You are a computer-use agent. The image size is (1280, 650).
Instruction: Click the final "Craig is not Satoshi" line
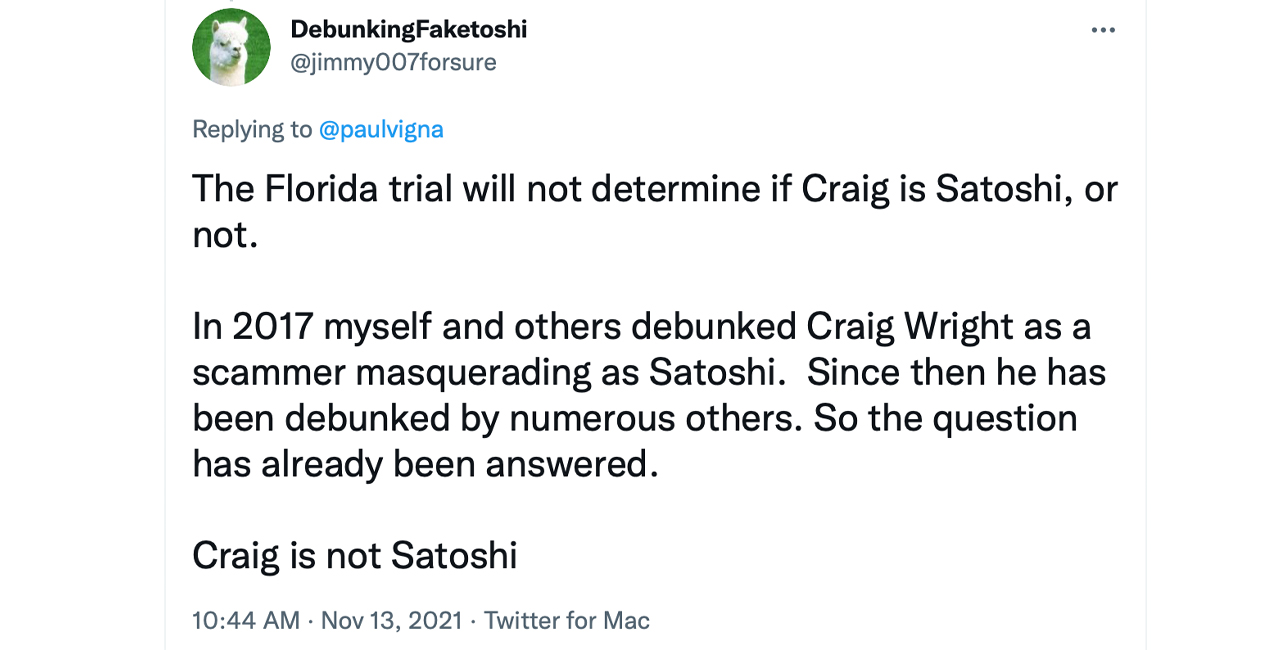click(x=355, y=555)
